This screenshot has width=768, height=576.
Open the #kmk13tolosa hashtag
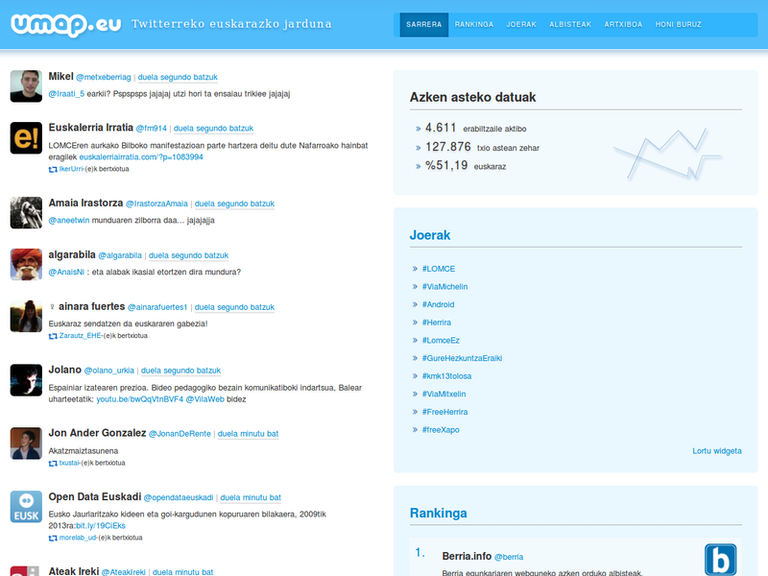point(447,376)
